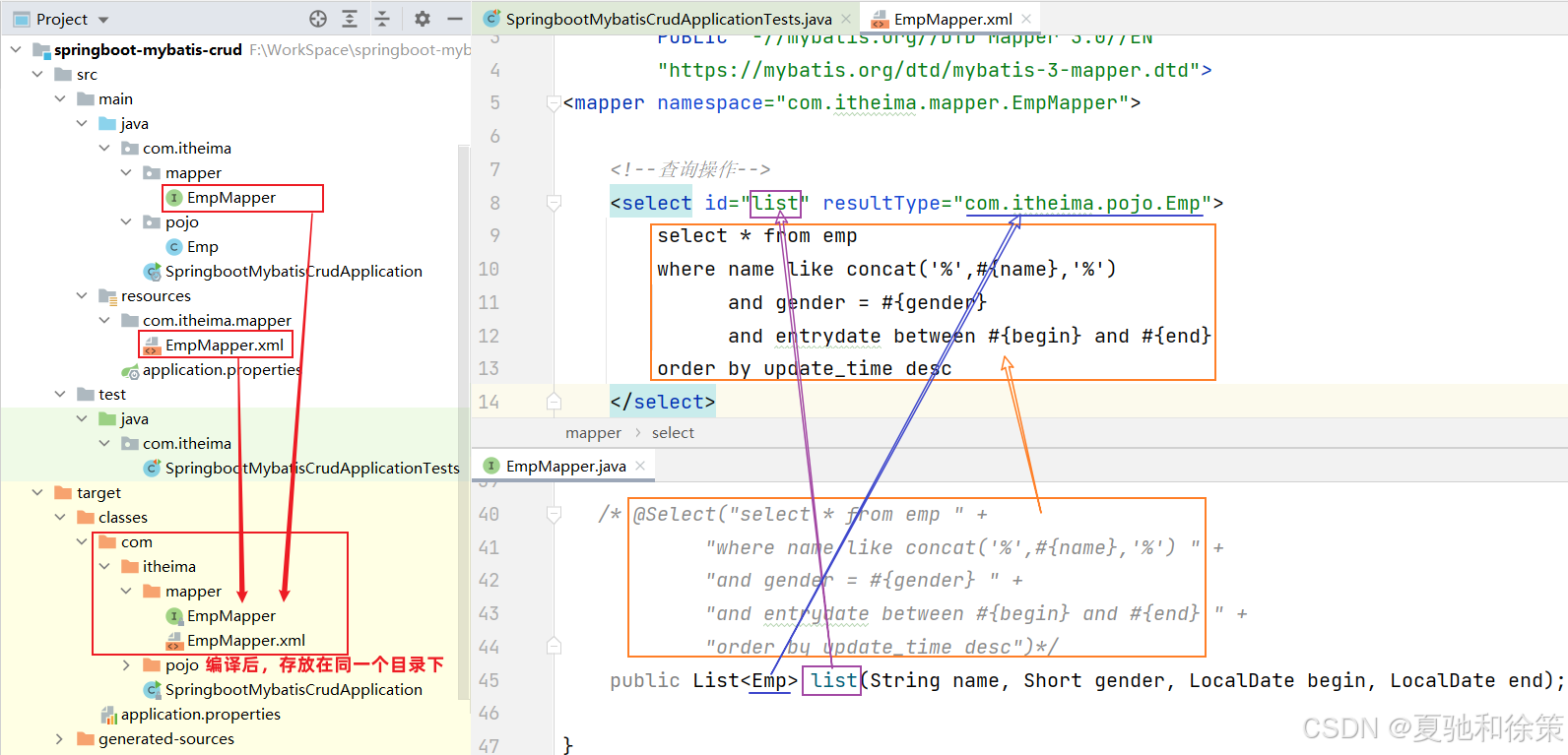Click the list method name on line 45
Screen dimensions: 1568x755
[x=833, y=680]
